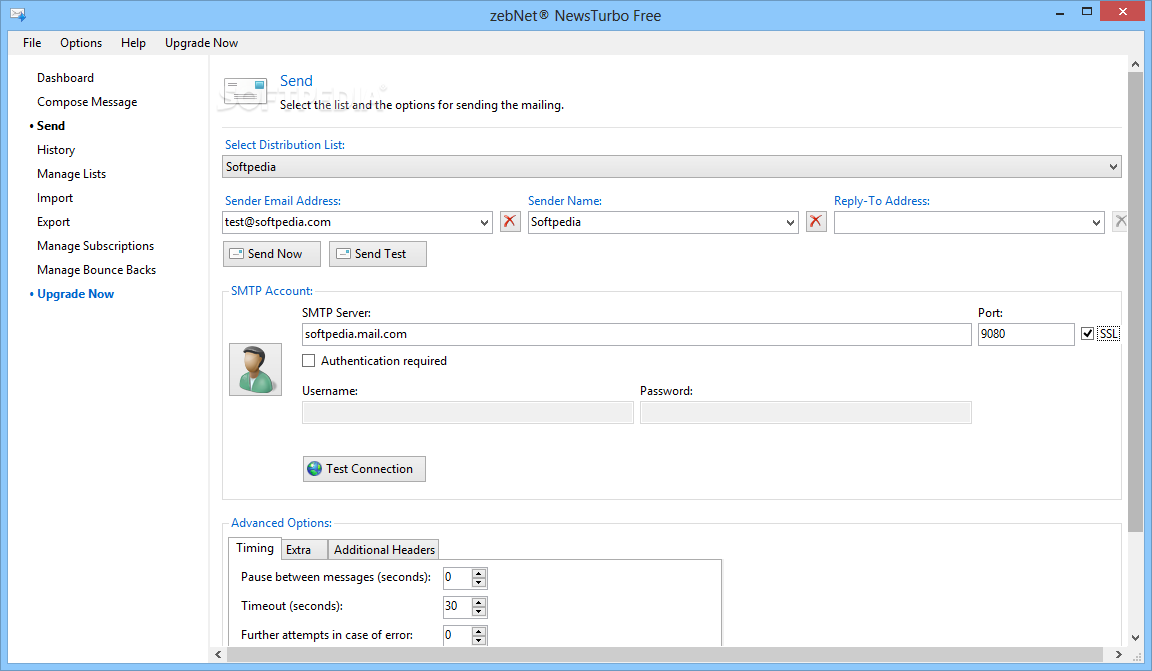
Task: Enable the SSL checkbox
Action: point(1087,334)
